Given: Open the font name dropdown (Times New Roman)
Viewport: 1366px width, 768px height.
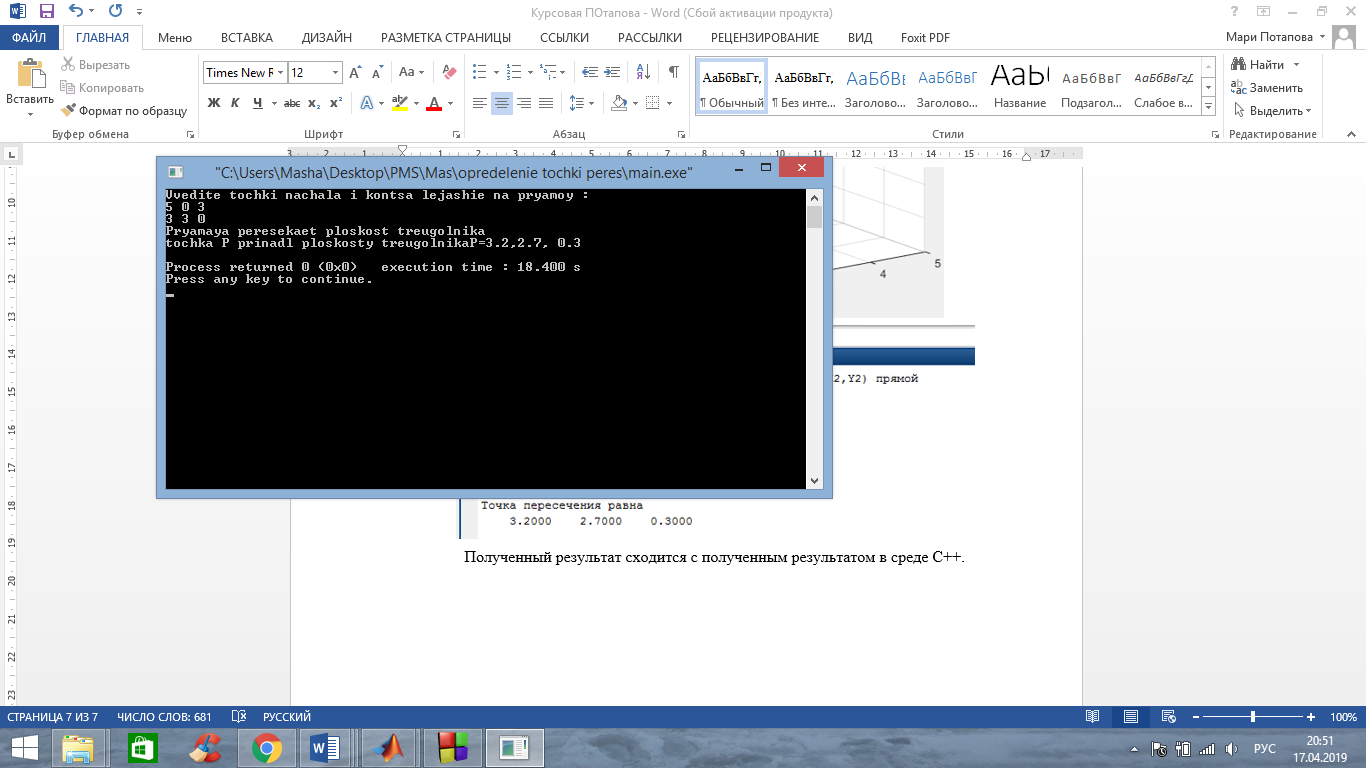Looking at the screenshot, I should (x=282, y=73).
